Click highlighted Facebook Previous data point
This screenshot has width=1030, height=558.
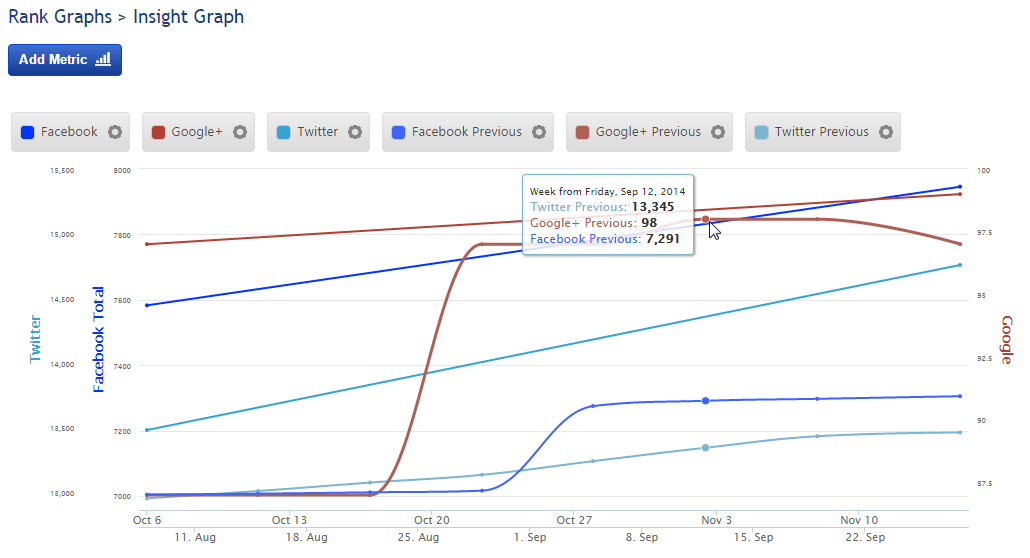pyautogui.click(x=705, y=401)
